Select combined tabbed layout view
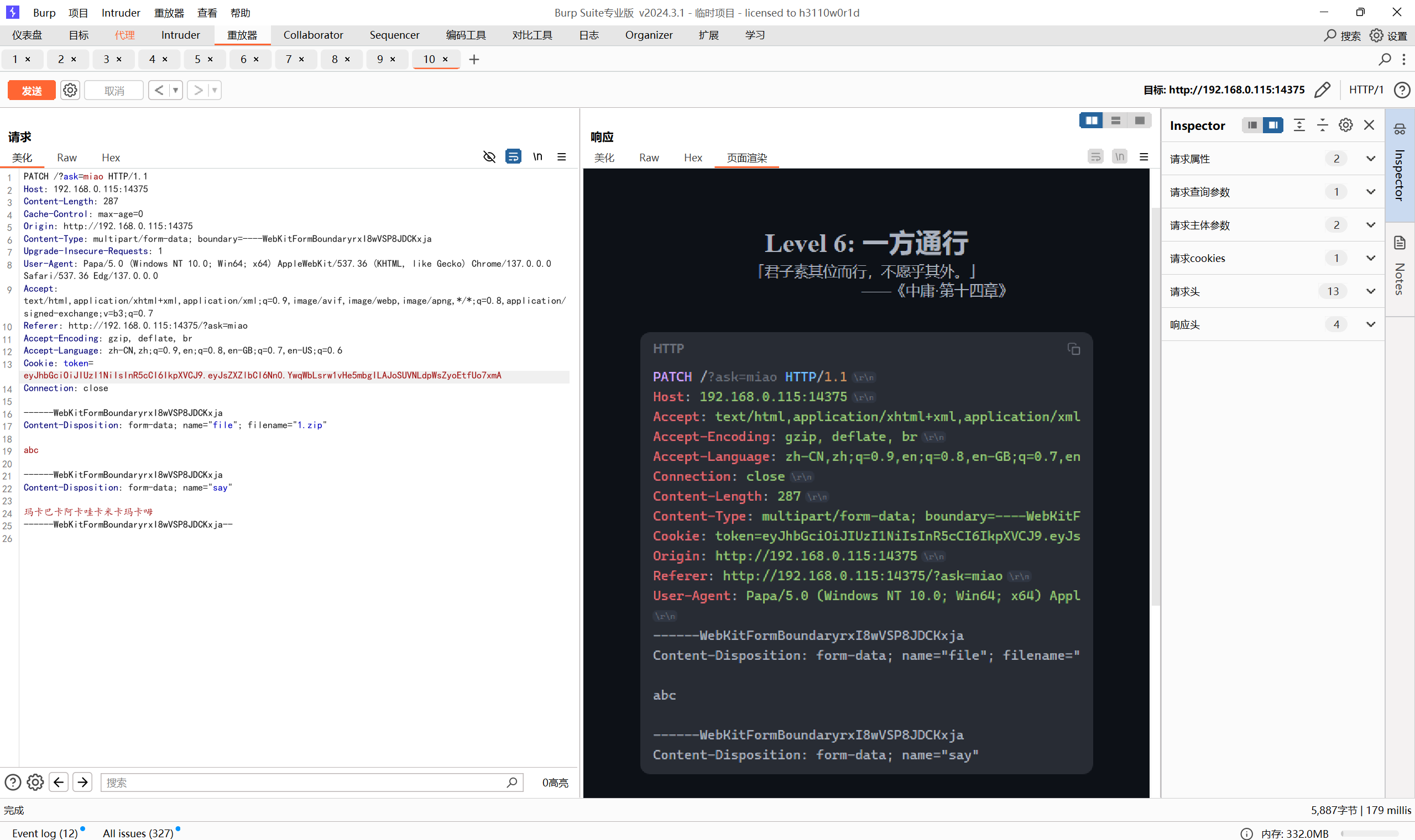This screenshot has height=840, width=1415. 1139,120
